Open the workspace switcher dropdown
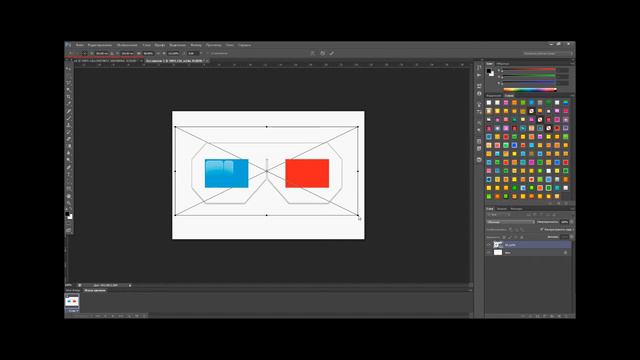Image resolution: width=640 pixels, height=360 pixels. tap(548, 53)
